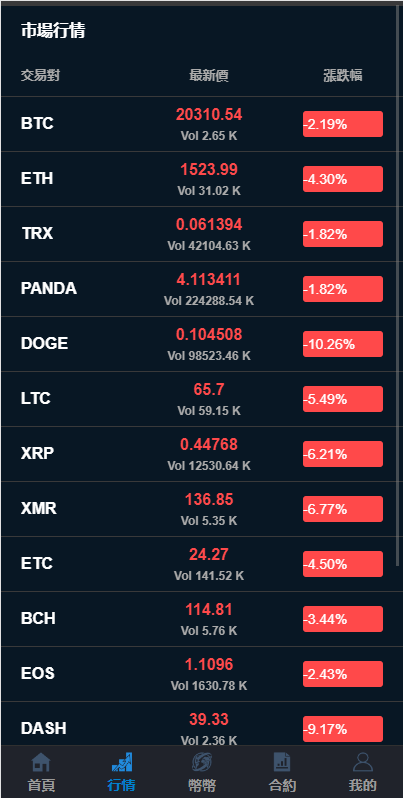403x798 pixels.
Task: Select the market chart icon in bottom bar
Action: point(122,762)
